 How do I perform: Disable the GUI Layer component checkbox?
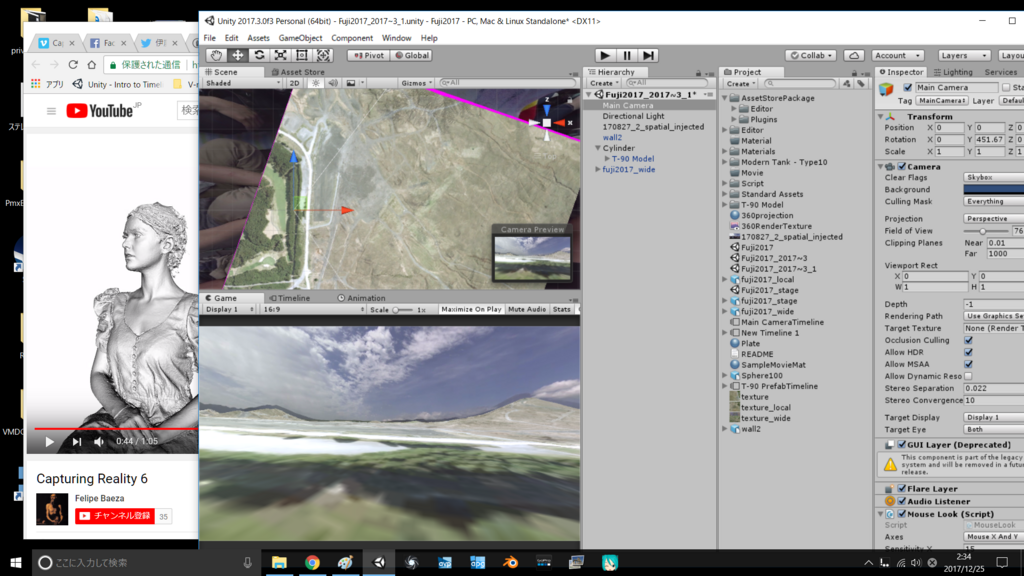click(902, 445)
